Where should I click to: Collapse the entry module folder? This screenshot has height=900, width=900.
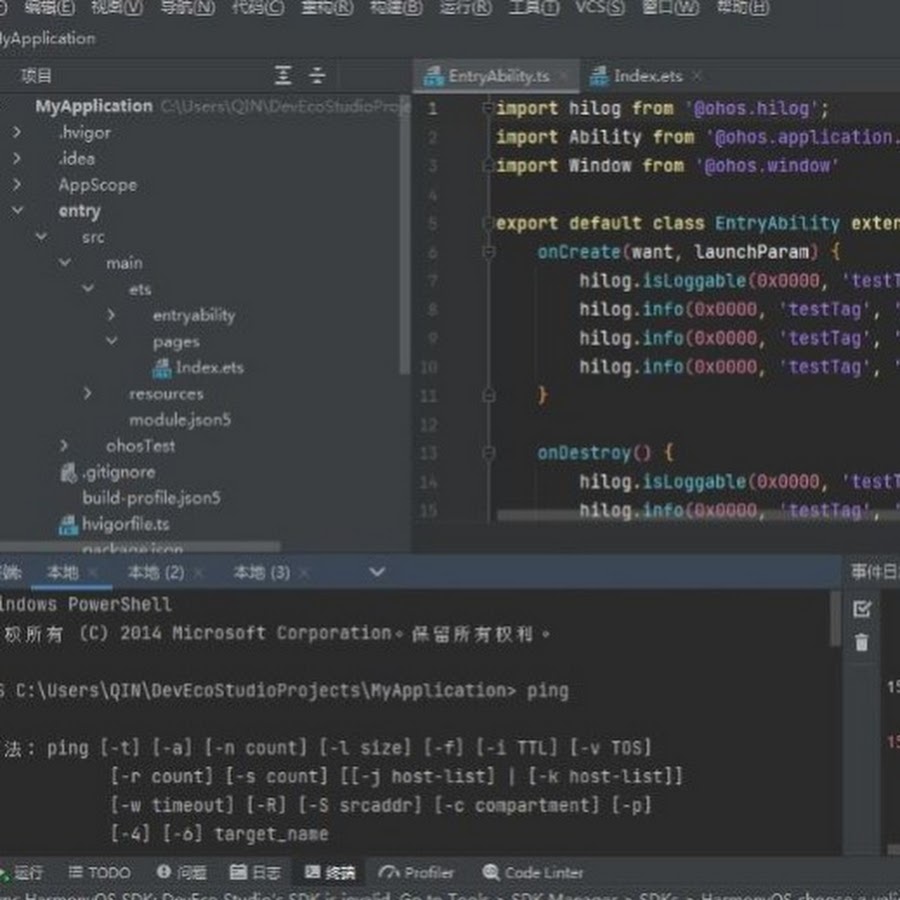tap(18, 211)
